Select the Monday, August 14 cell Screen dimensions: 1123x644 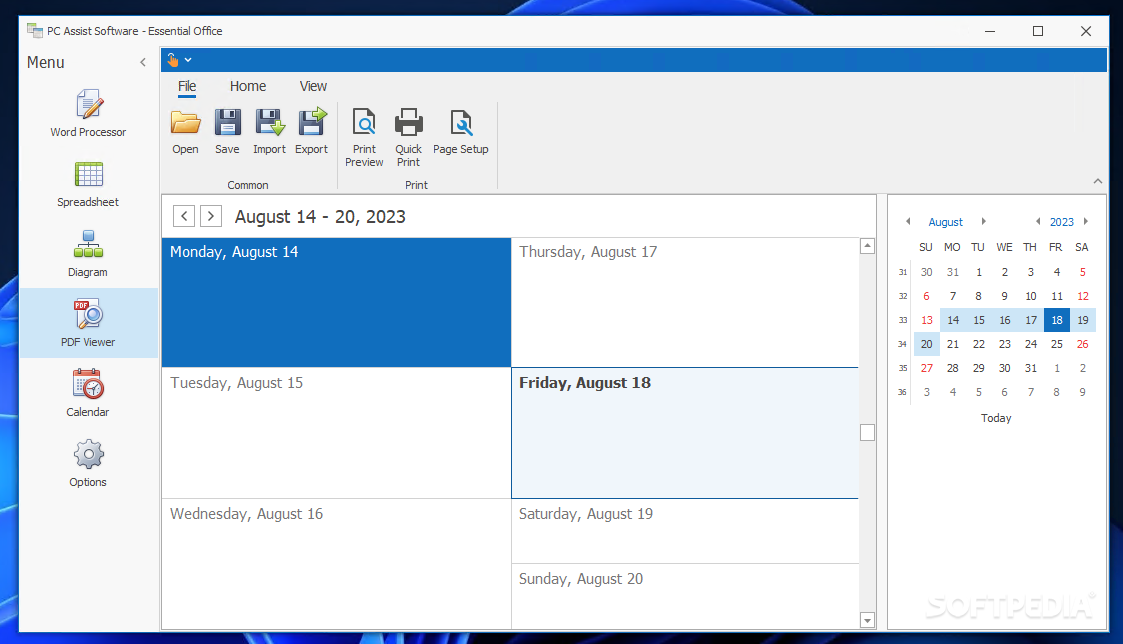tap(337, 302)
